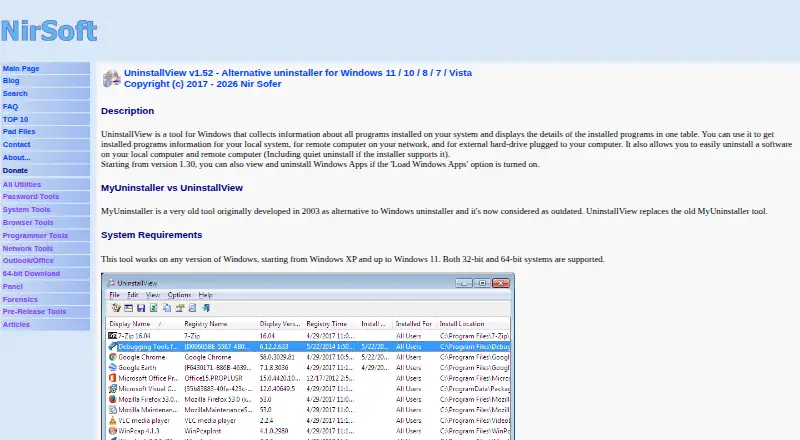This screenshot has height=440, width=800.
Task: Click the Copy icon in the UninstallView screenshot toolbar
Action: point(167,308)
